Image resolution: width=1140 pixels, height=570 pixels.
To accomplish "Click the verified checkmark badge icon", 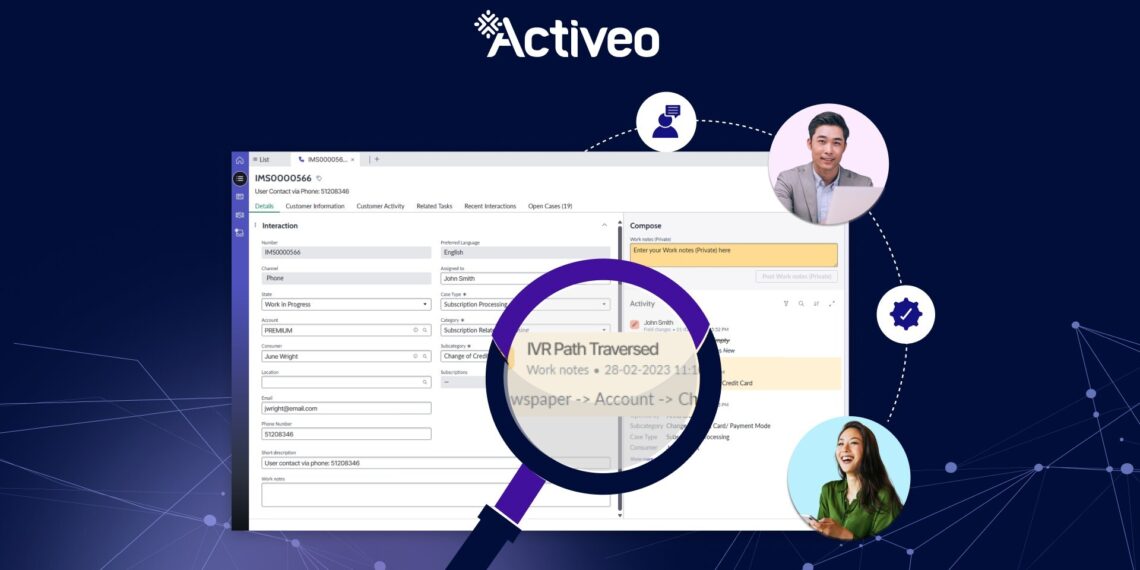I will click(905, 315).
